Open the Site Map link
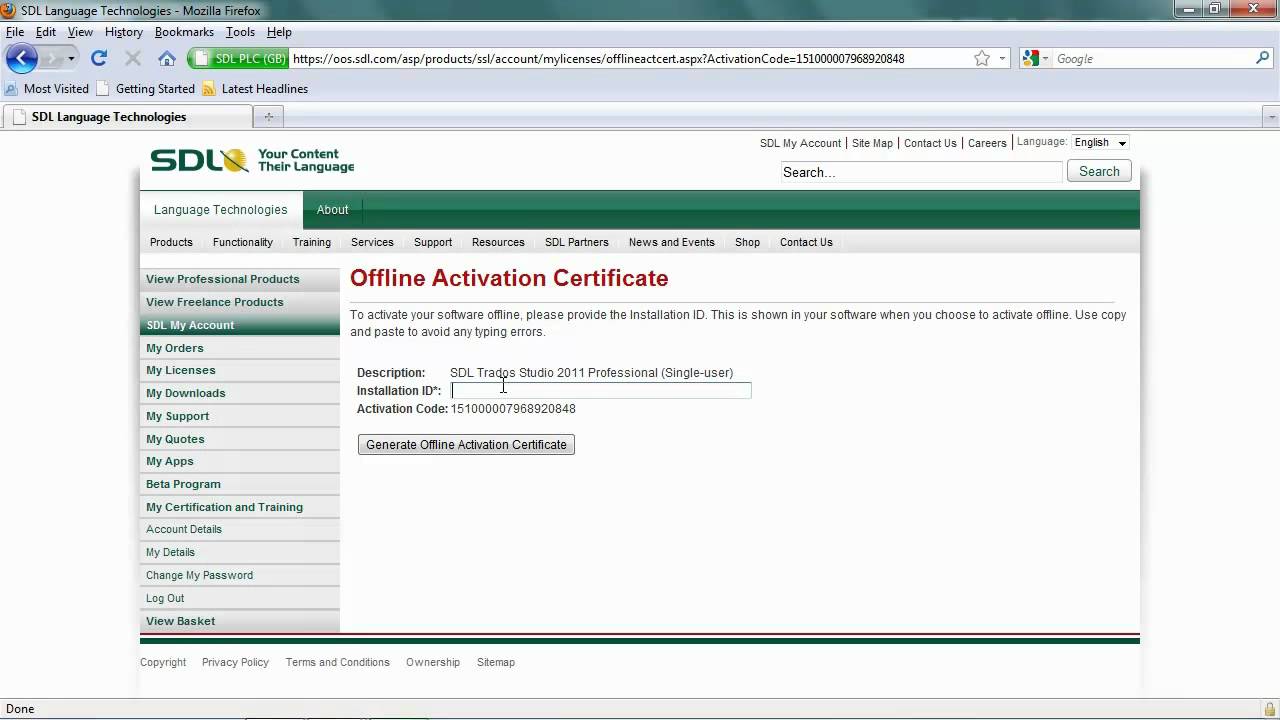Viewport: 1280px width, 720px height. (872, 143)
